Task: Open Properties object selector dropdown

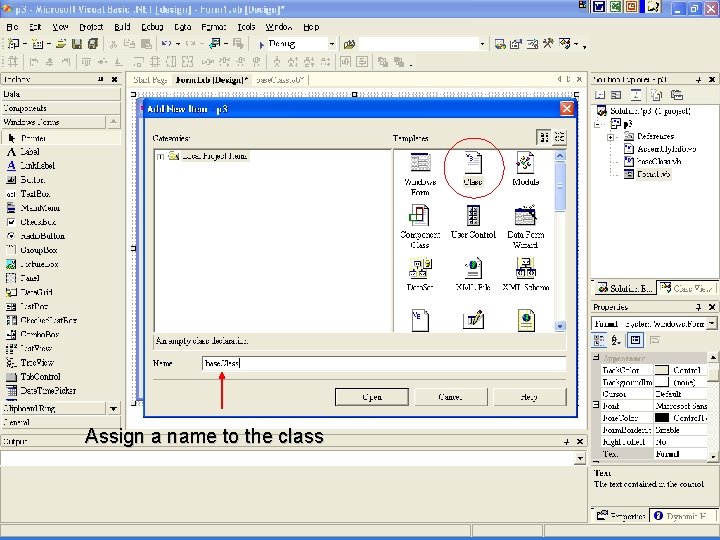Action: [x=711, y=324]
